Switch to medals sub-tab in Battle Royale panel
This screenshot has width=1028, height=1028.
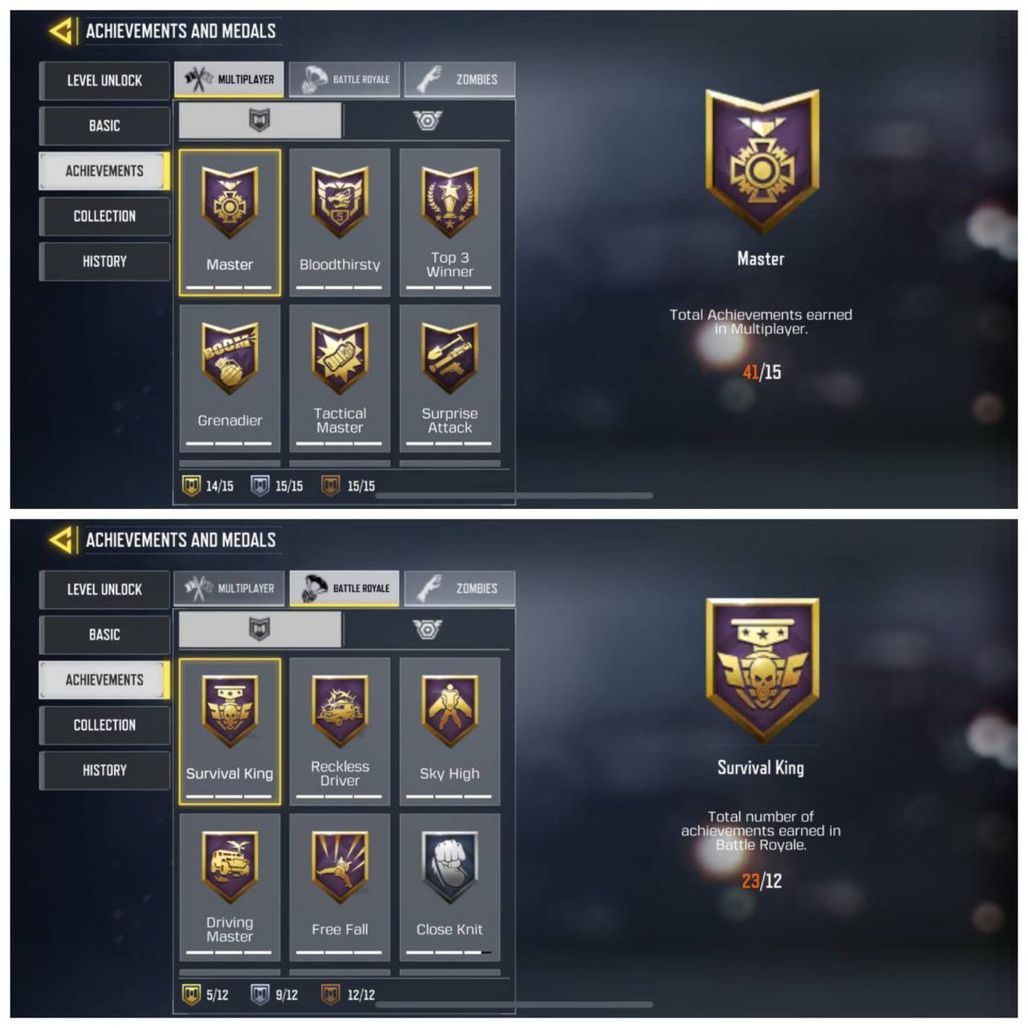pos(427,630)
